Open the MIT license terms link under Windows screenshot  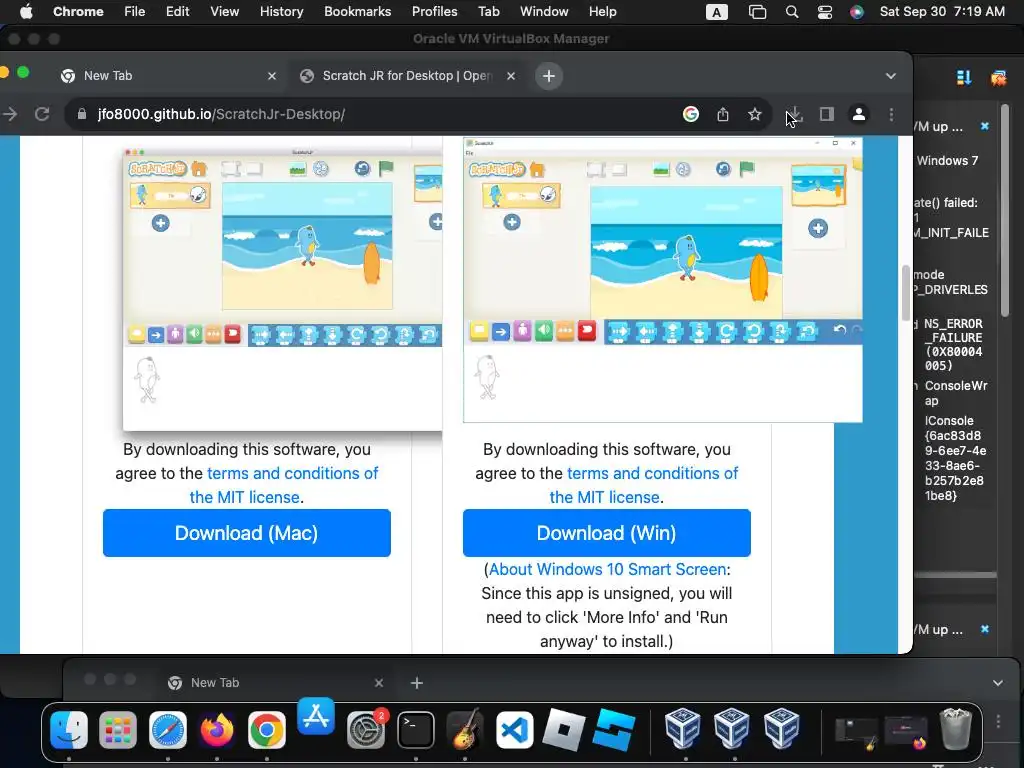tap(643, 485)
